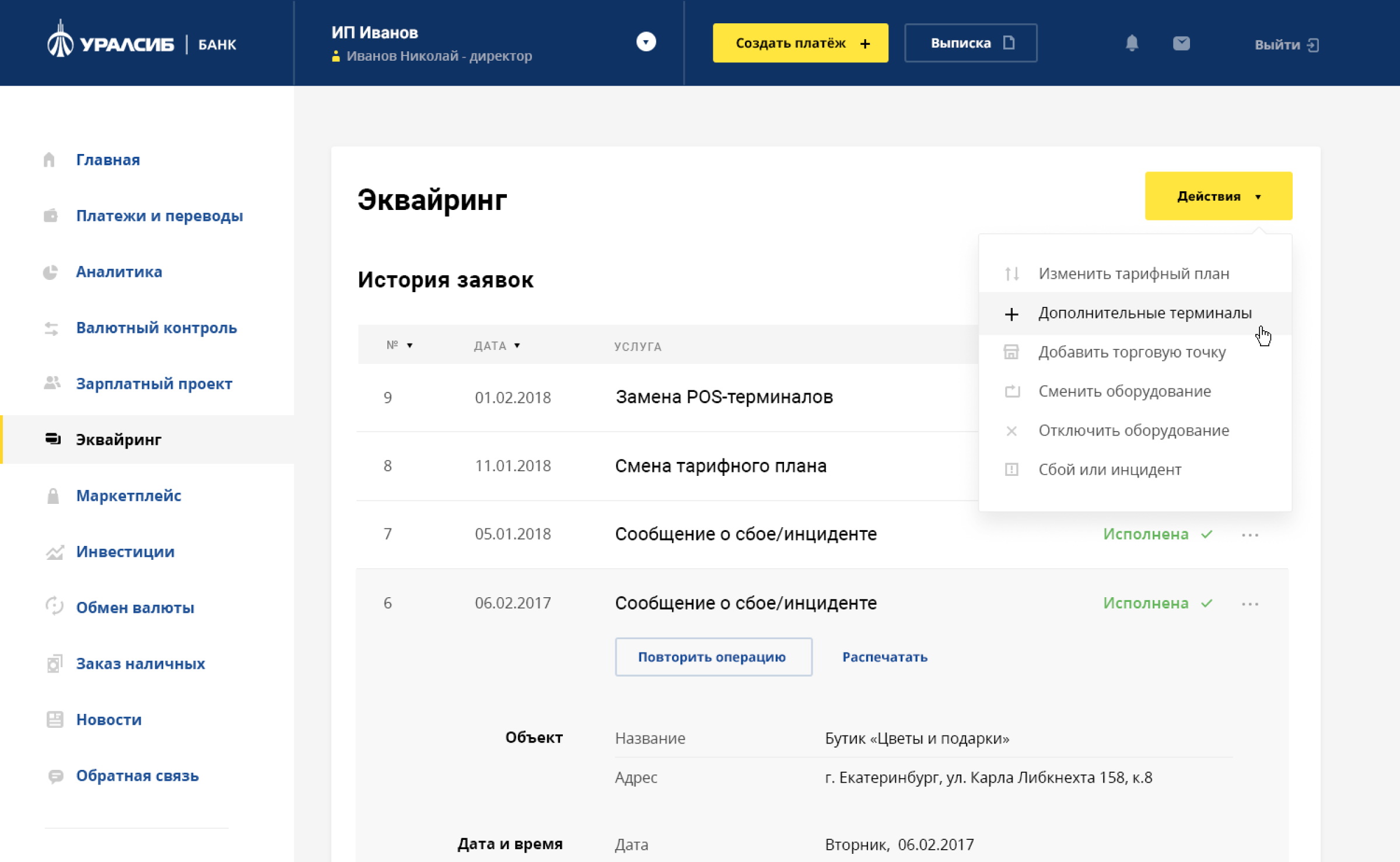Open the more options dots for request 7
Screen dimensions: 1400x862
(1250, 535)
